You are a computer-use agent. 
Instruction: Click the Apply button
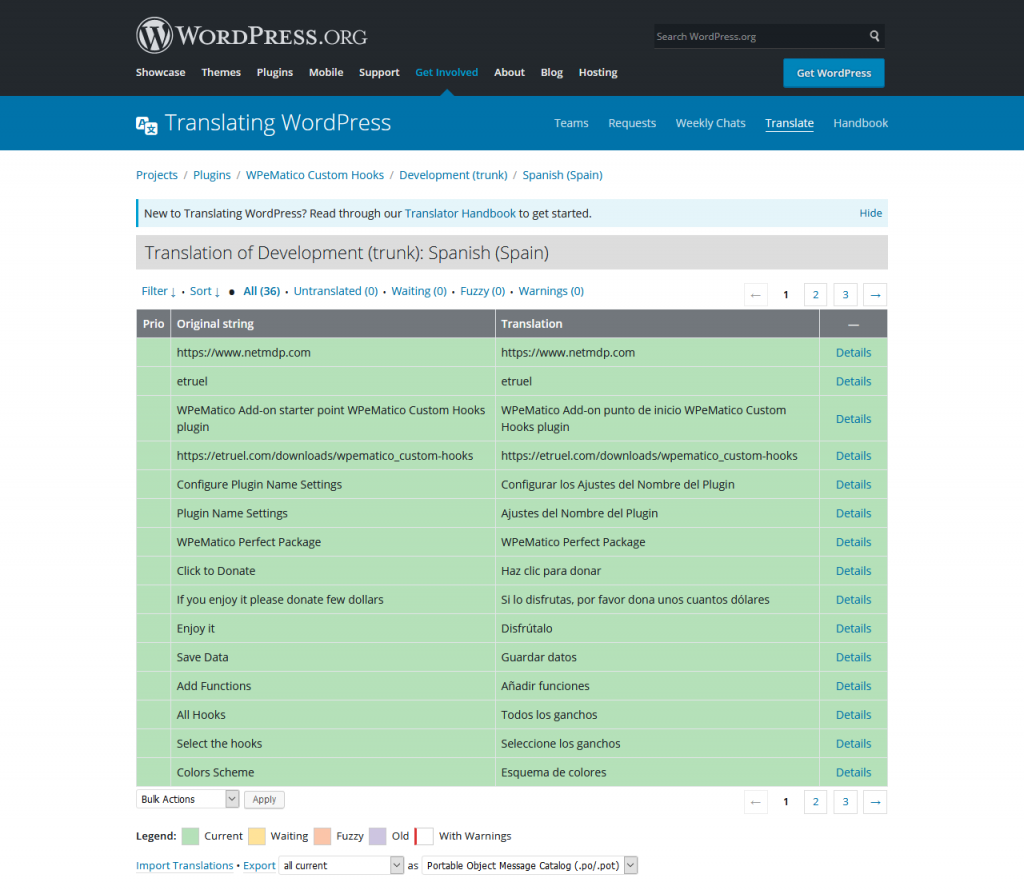tap(264, 799)
